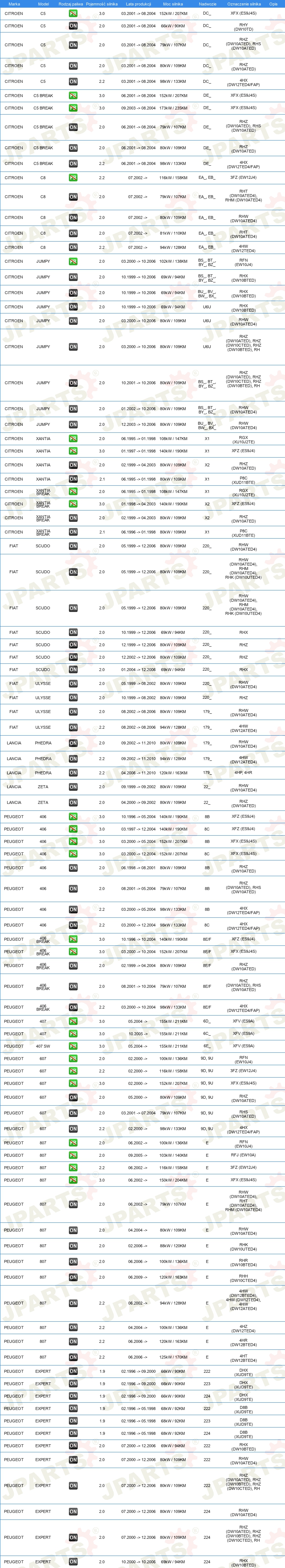
Task: Click the Moc silnika column header
Action: coord(173,4)
